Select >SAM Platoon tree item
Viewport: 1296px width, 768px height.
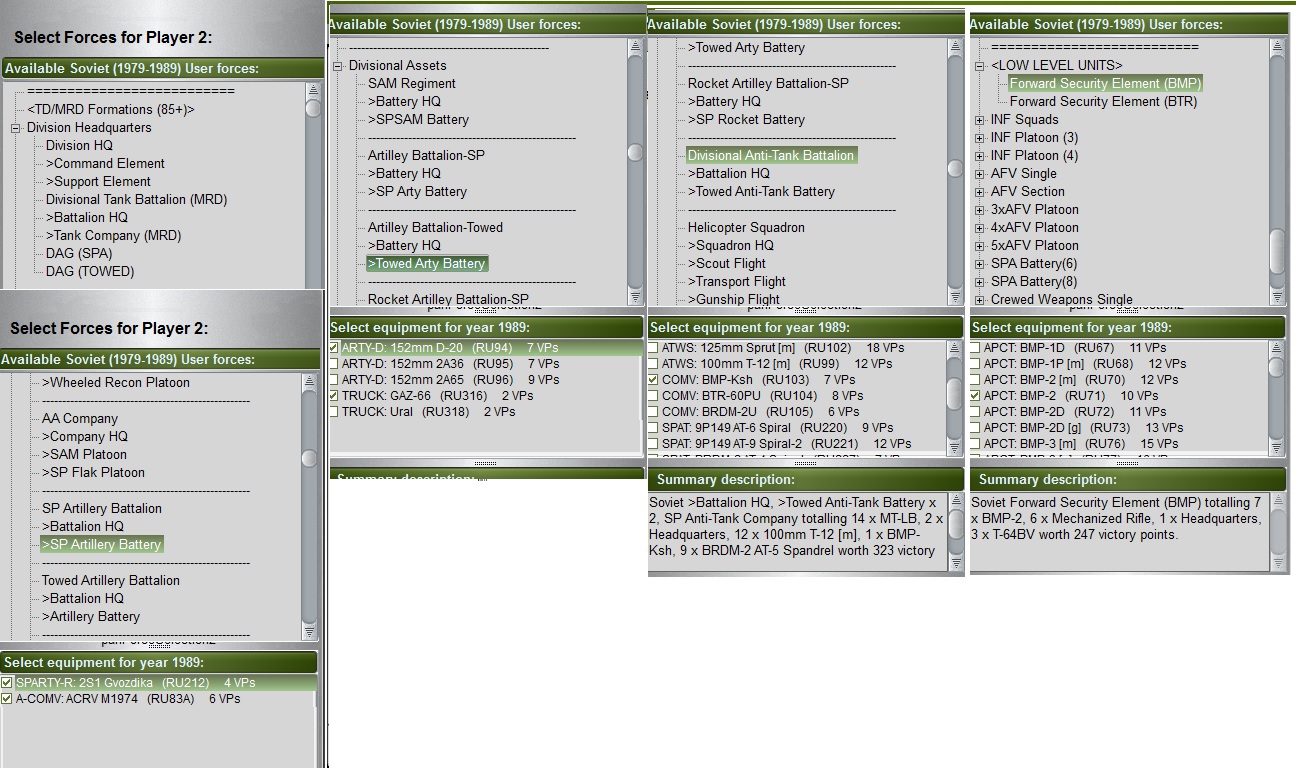pos(84,455)
